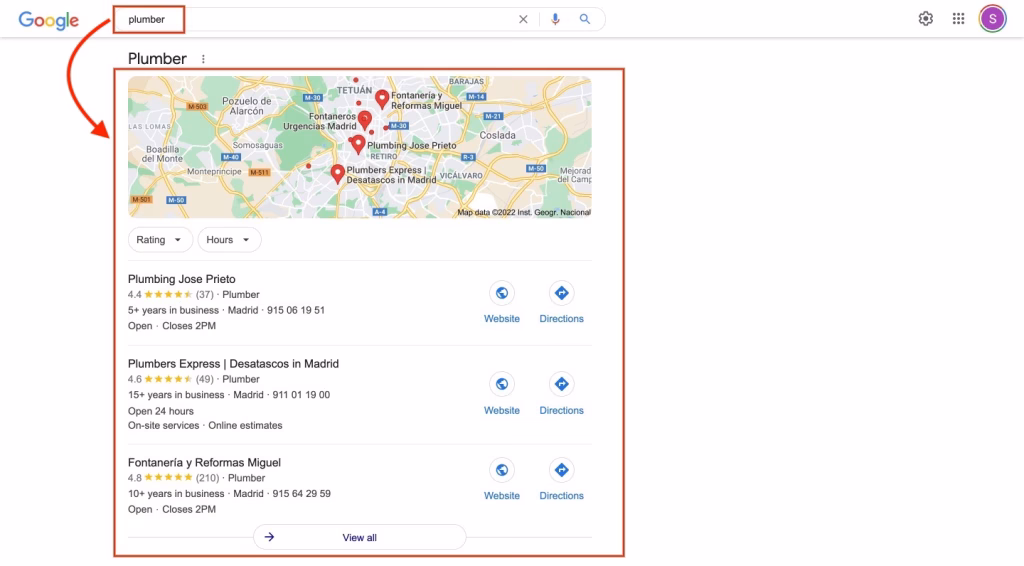This screenshot has height=566, width=1024.
Task: Click 'On-site services · Online estimates' text
Action: (205, 426)
